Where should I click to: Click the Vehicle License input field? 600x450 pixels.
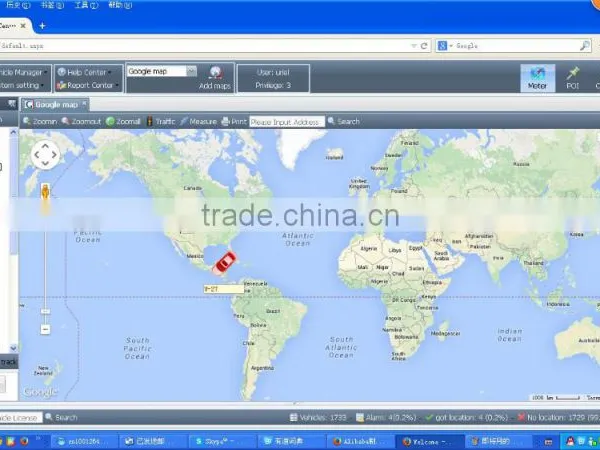[20, 418]
